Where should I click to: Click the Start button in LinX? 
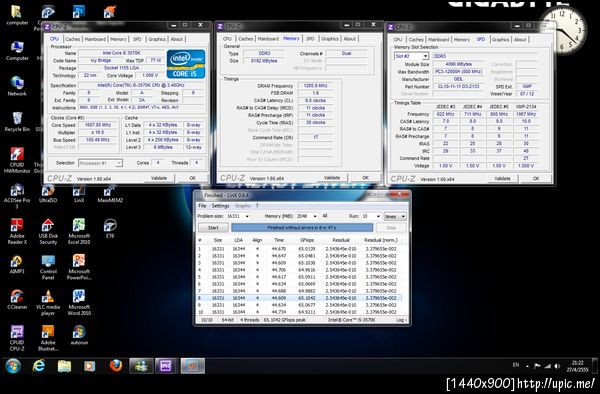pyautogui.click(x=213, y=228)
